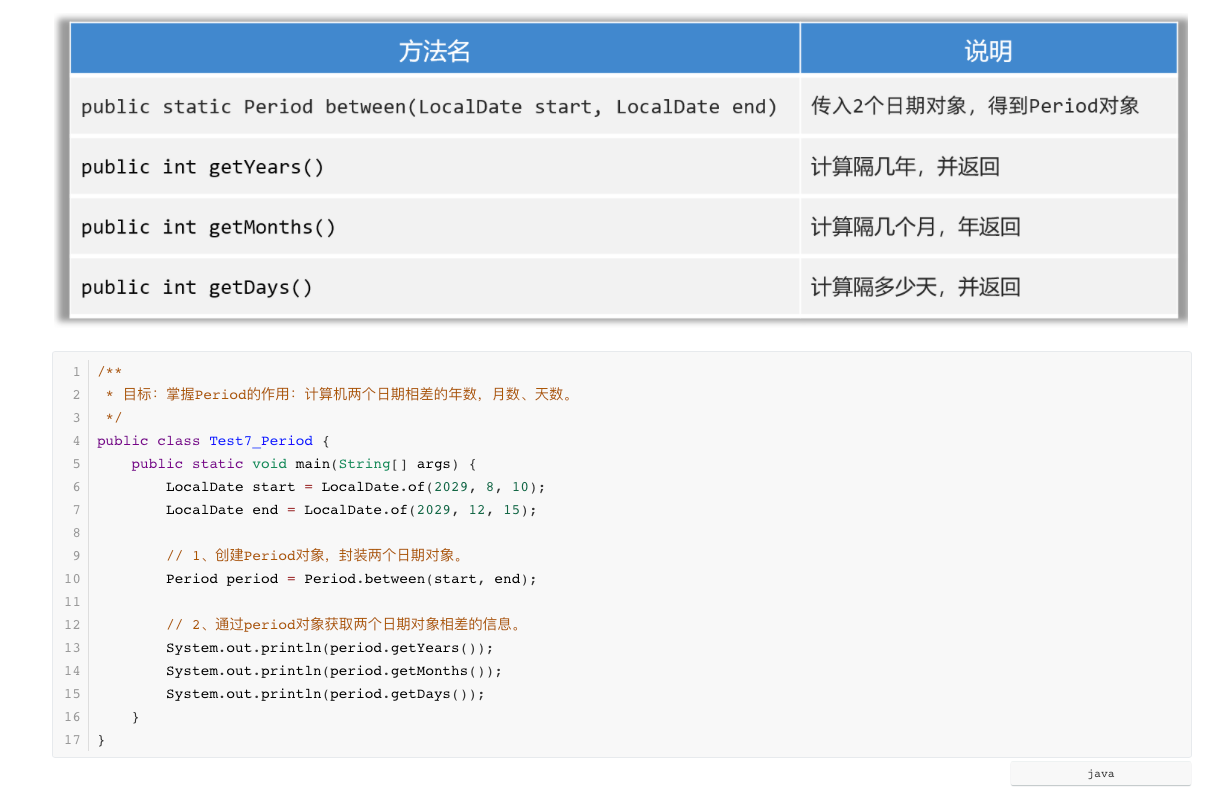Click the 说明 column header
The height and width of the screenshot is (796, 1226).
(988, 51)
